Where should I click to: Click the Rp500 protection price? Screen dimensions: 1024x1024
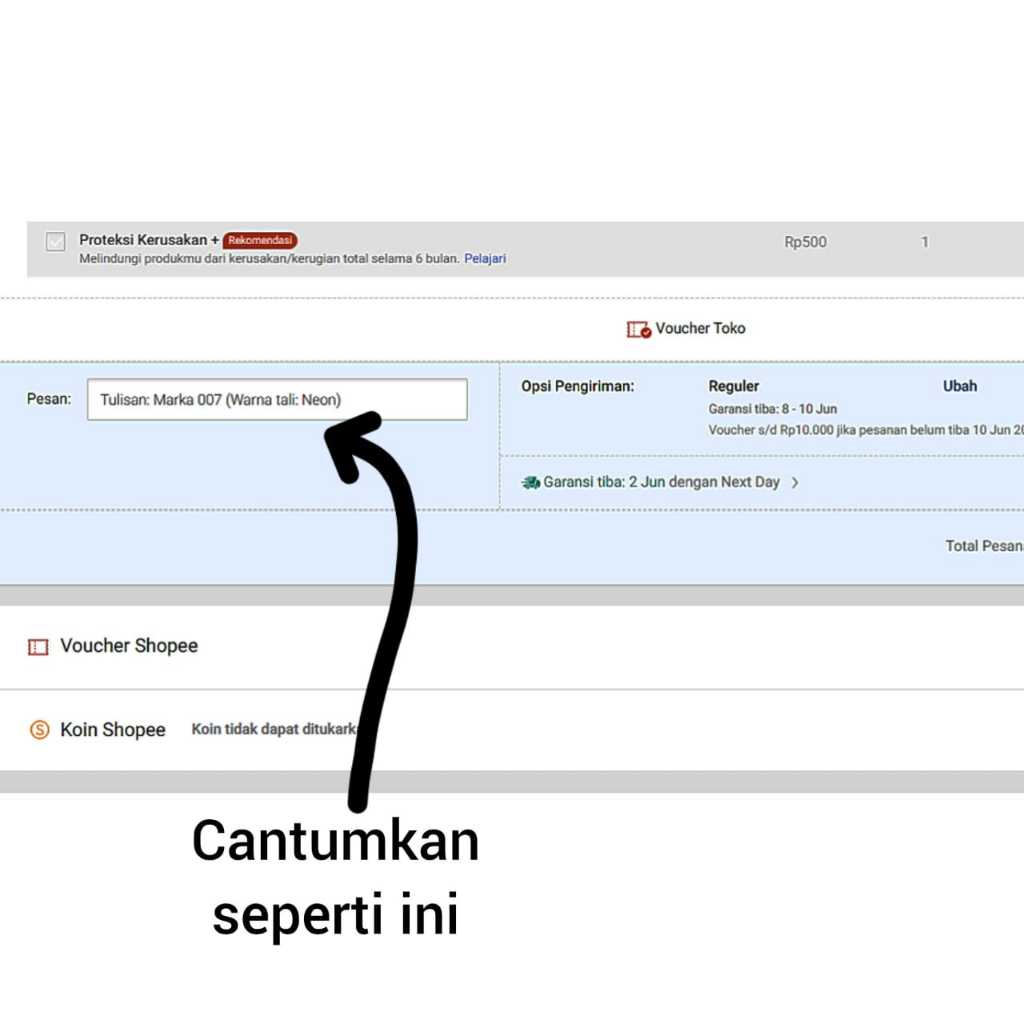click(x=805, y=242)
